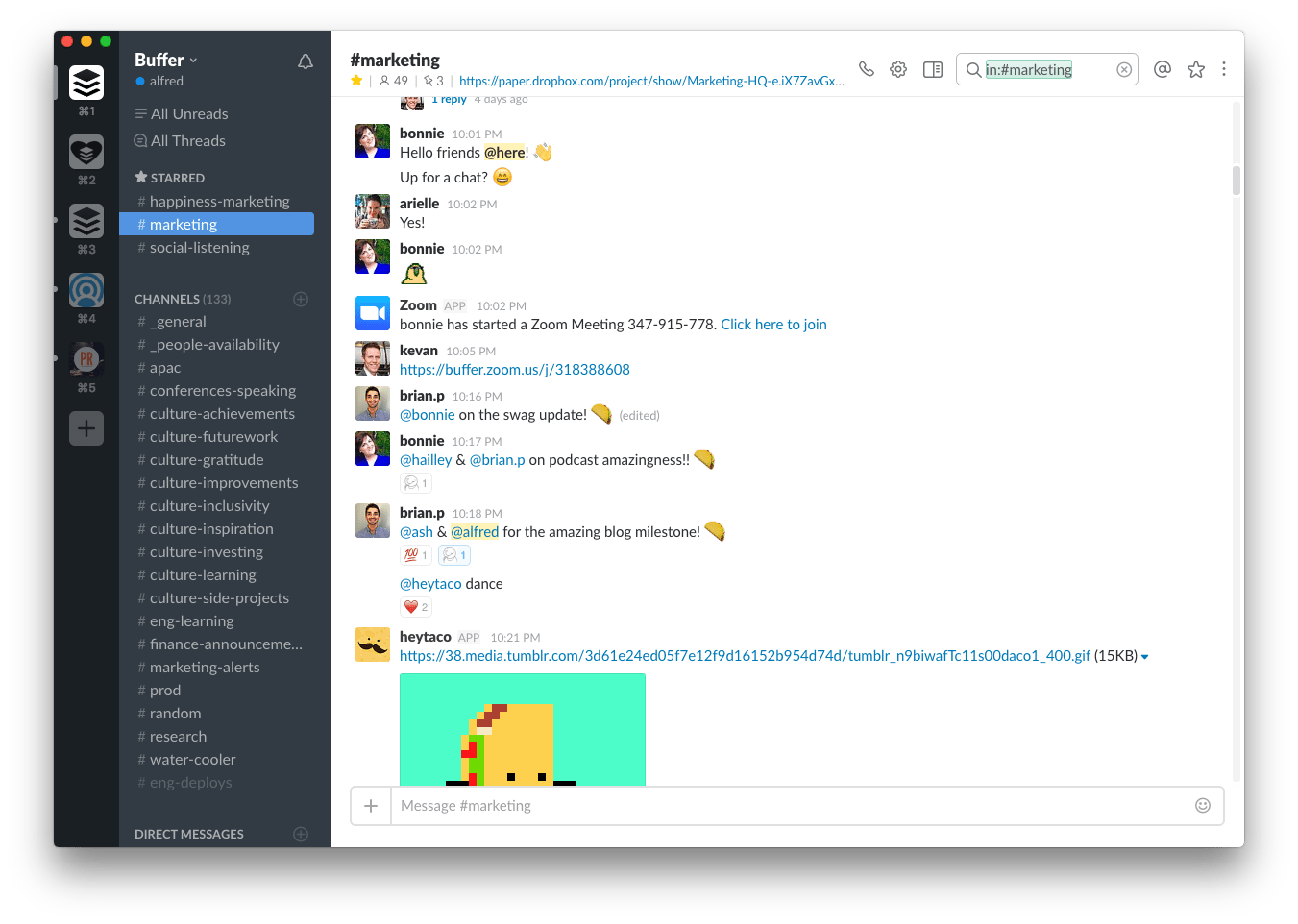Click the @hailley mention
The width and height of the screenshot is (1298, 924).
tap(426, 460)
